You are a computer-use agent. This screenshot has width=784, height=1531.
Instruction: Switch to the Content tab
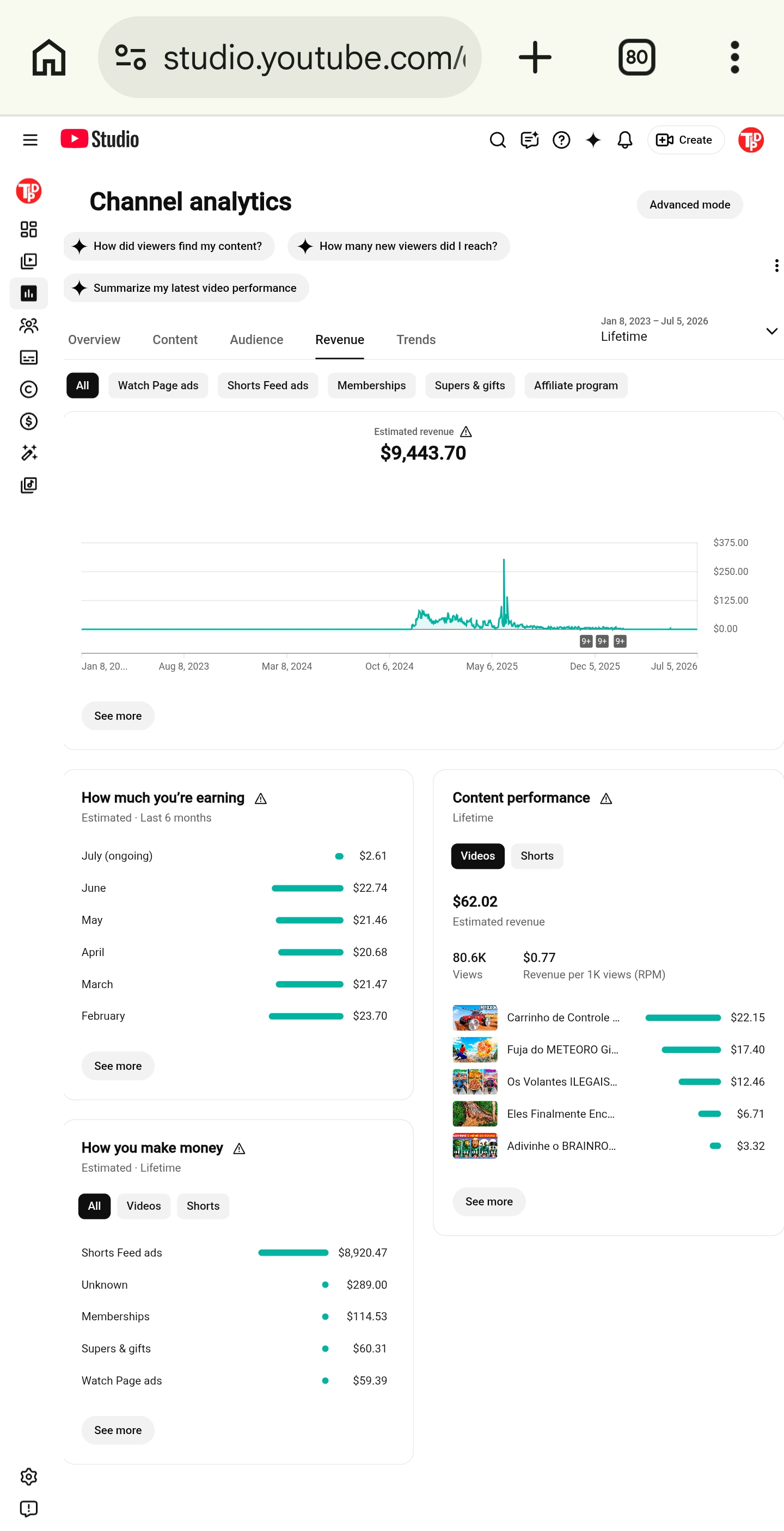(x=175, y=339)
